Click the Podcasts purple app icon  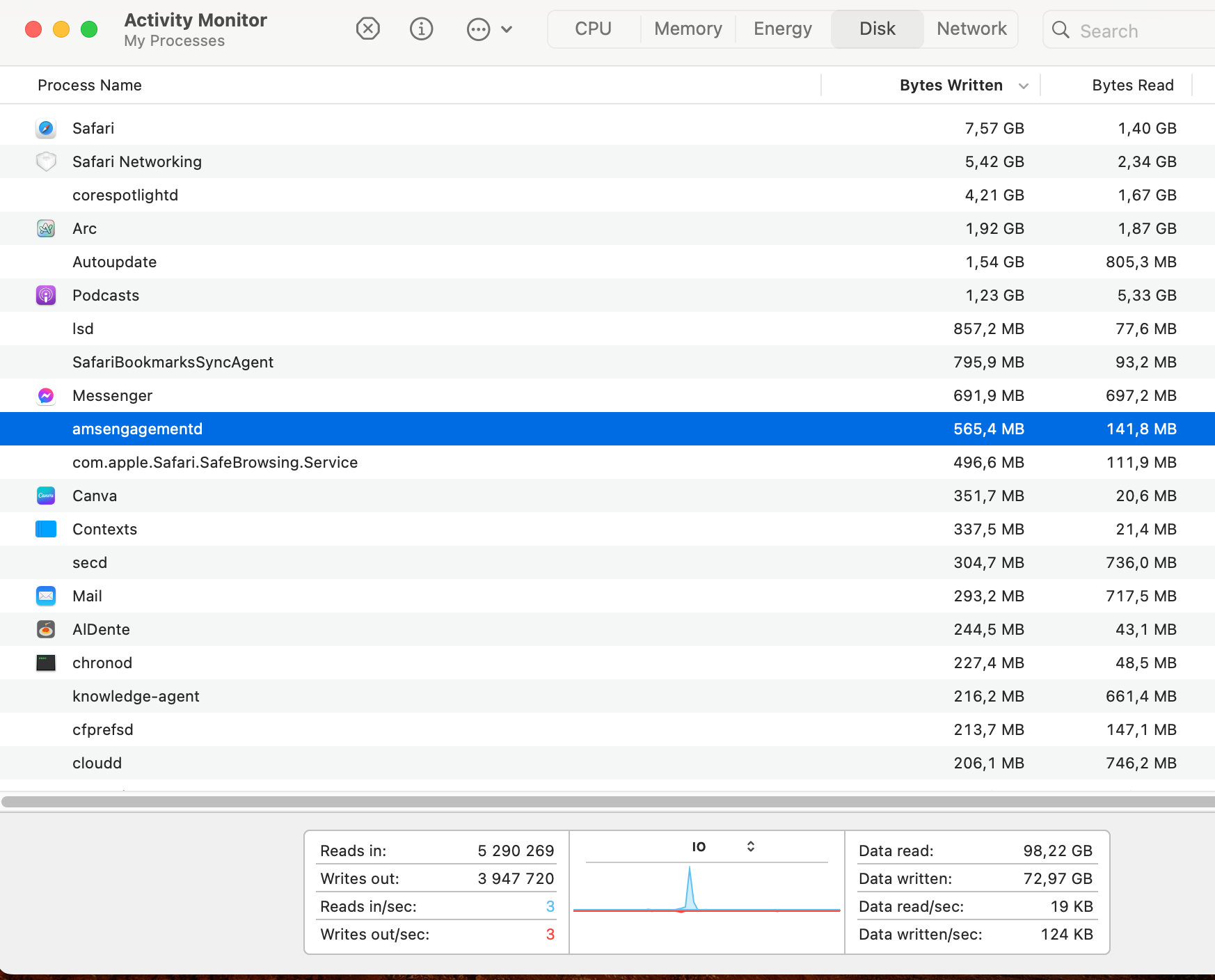46,295
